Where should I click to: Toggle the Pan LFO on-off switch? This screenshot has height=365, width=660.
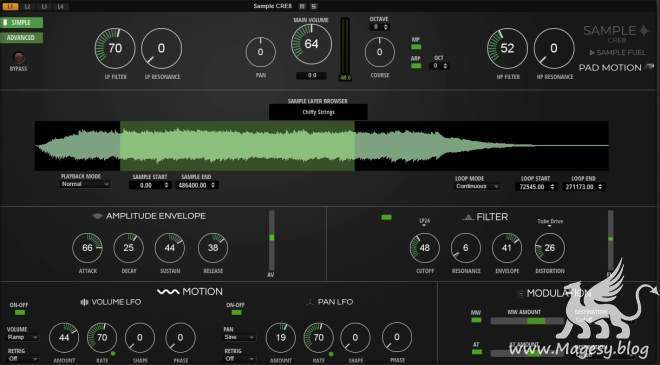click(x=236, y=312)
